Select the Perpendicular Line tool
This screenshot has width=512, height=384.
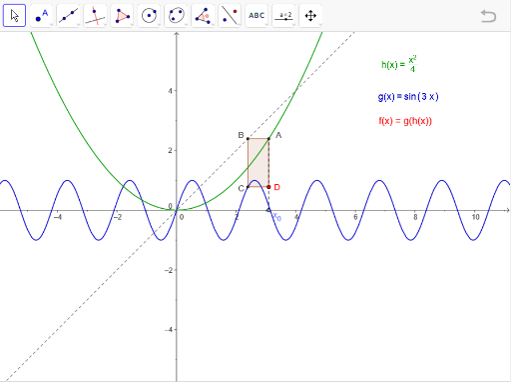pos(95,15)
